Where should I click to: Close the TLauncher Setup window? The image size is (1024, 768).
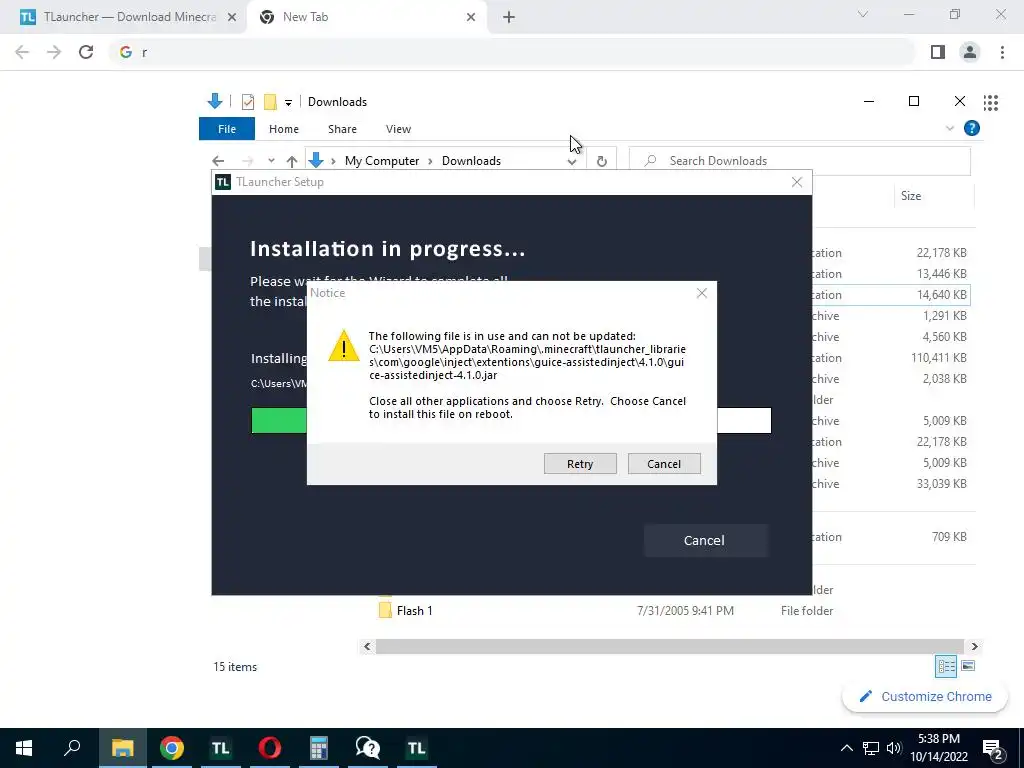(x=797, y=182)
